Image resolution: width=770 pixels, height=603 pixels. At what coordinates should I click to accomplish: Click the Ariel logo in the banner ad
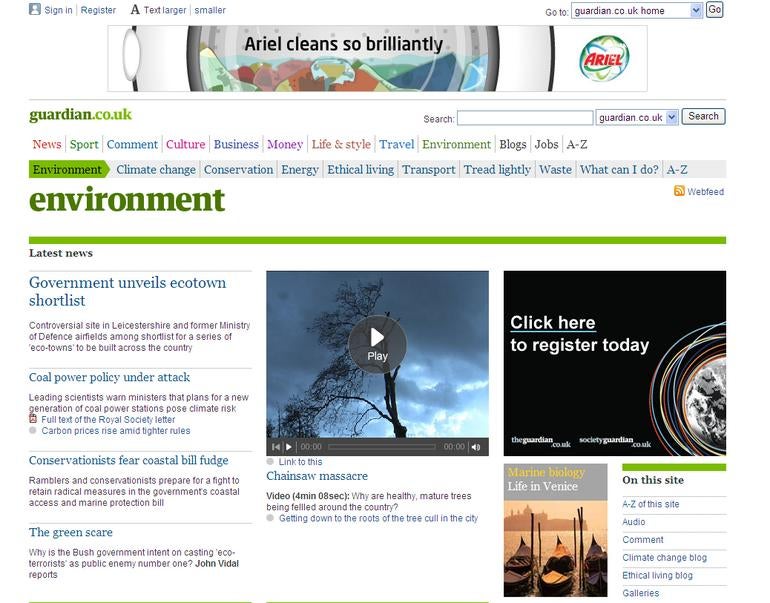click(x=604, y=58)
